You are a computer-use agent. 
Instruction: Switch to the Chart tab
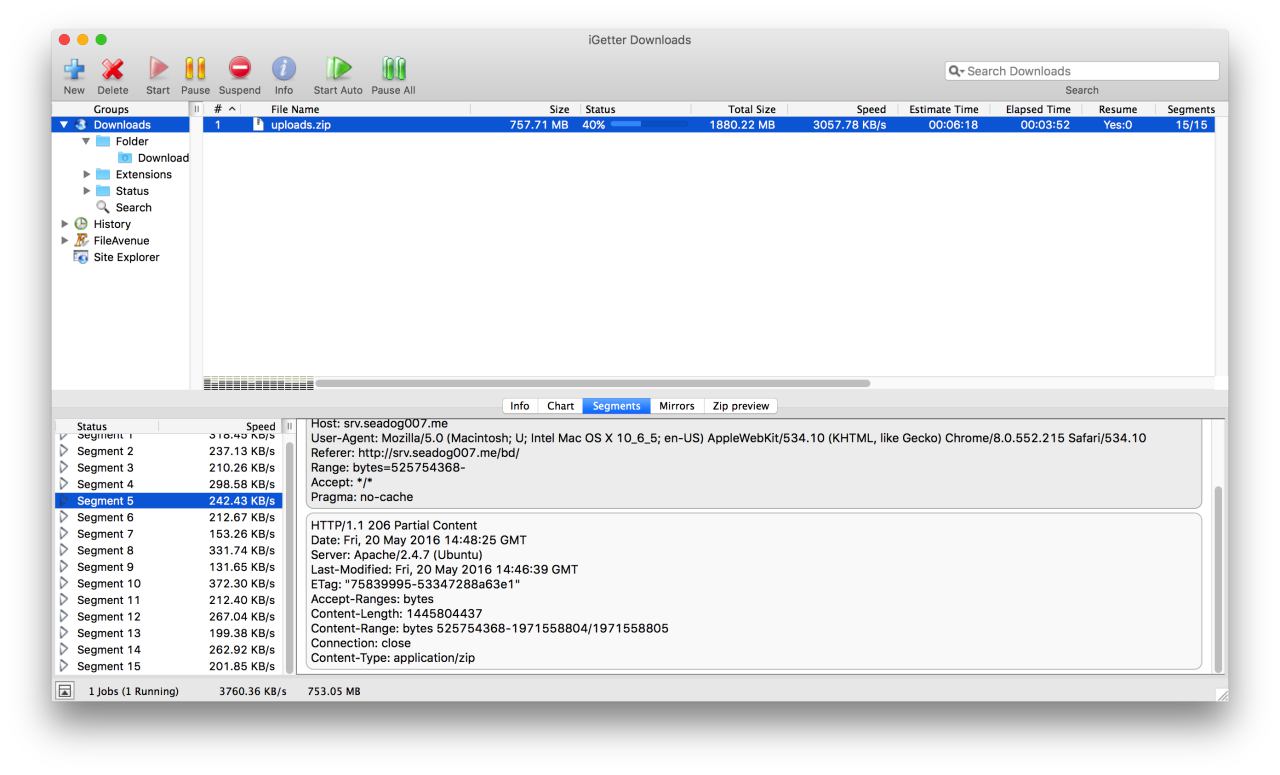[560, 406]
